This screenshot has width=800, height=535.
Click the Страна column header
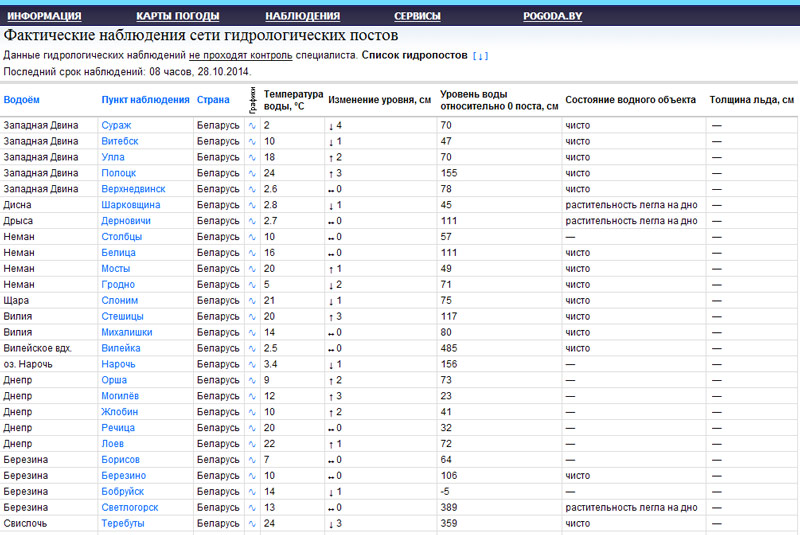[213, 100]
